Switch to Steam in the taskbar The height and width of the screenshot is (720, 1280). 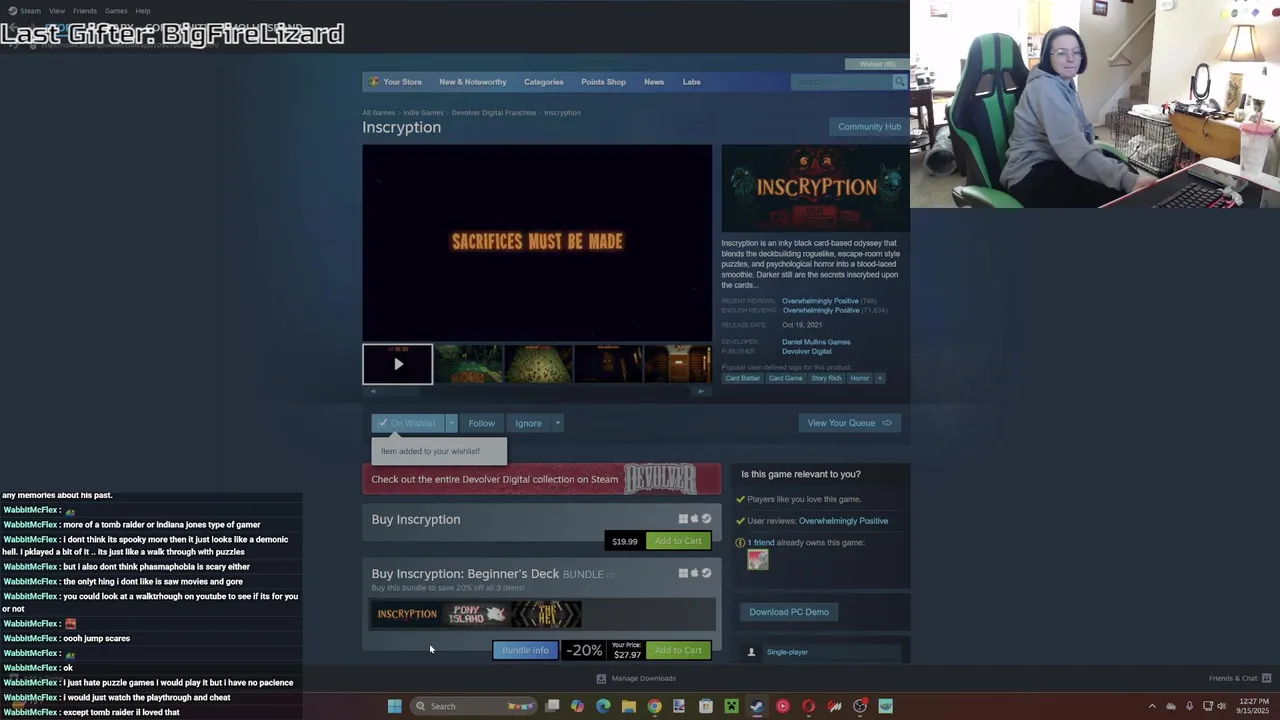click(x=757, y=706)
